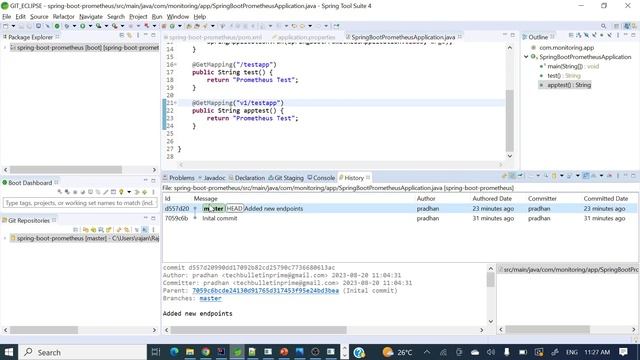640x360 pixels.
Task: Click the green Run button in main toolbar
Action: pos(83,26)
